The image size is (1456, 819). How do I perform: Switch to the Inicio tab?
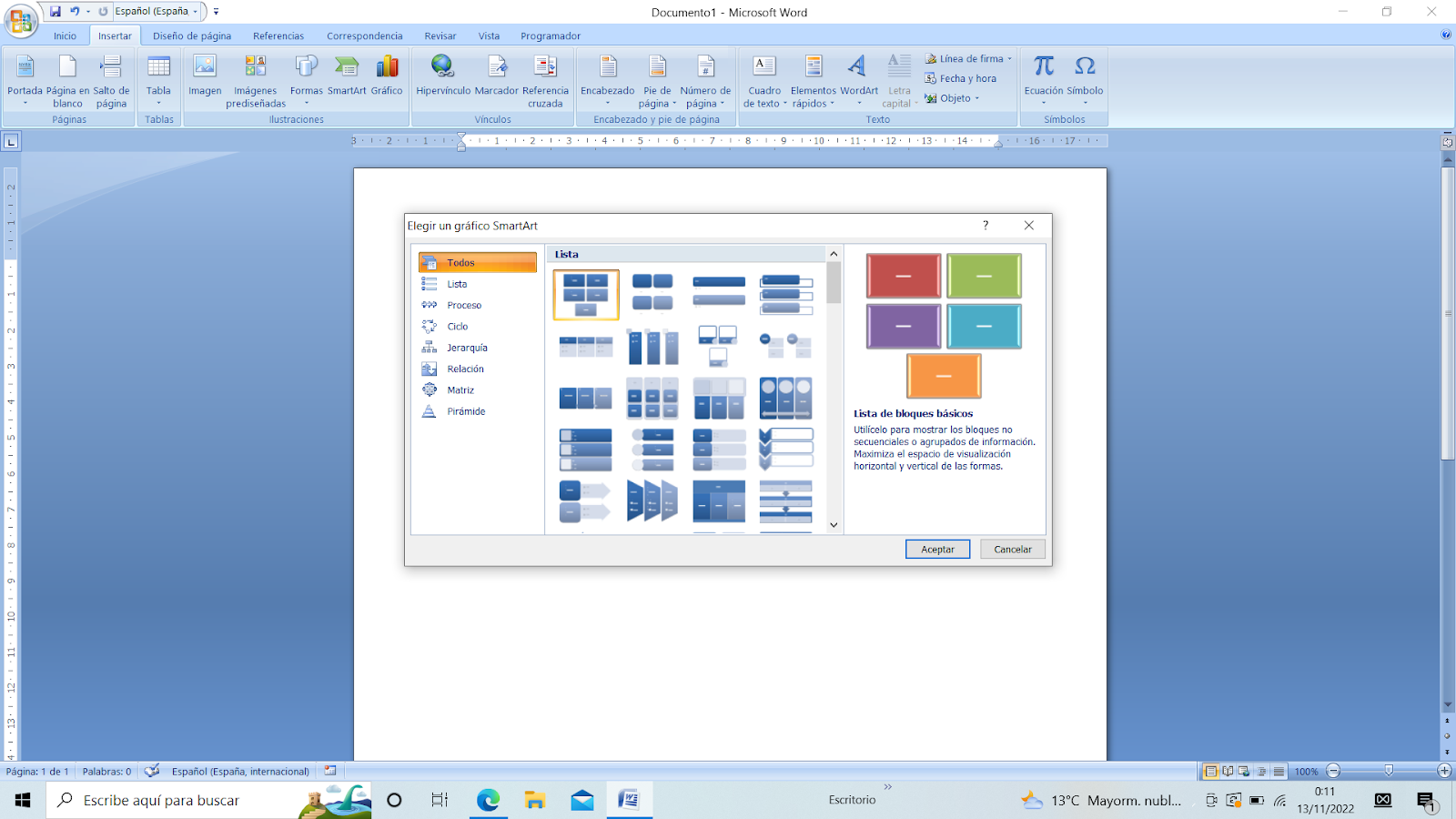tap(65, 36)
